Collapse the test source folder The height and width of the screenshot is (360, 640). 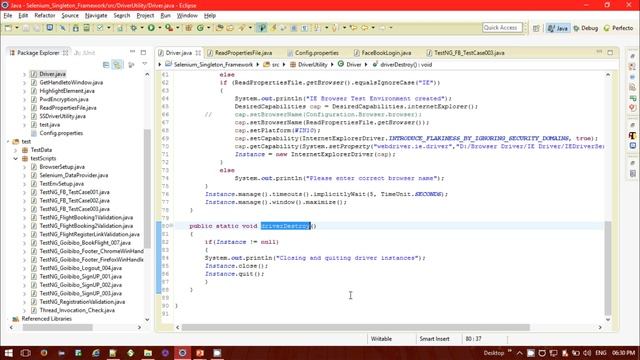tap(7, 142)
